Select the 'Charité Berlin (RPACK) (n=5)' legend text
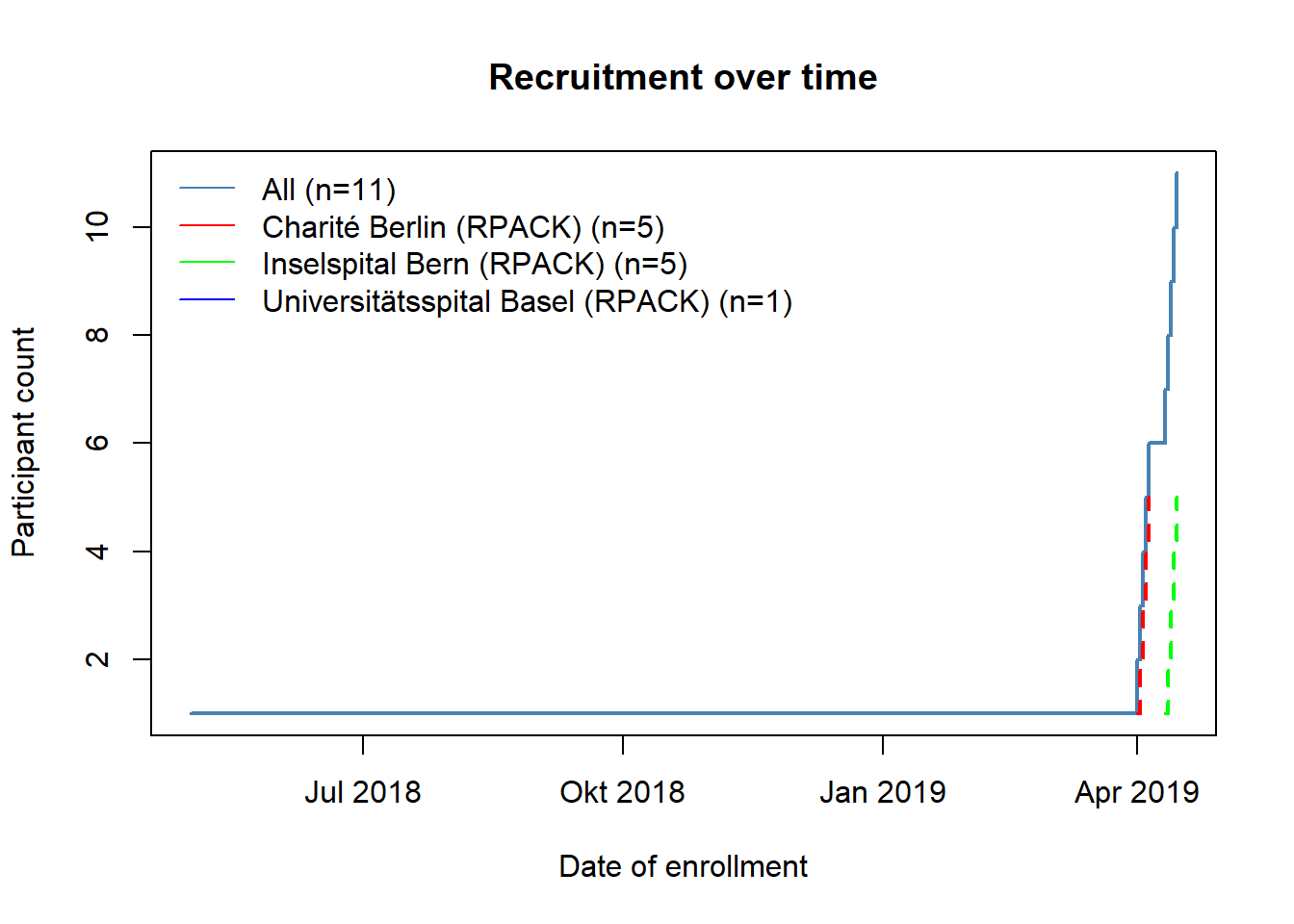 tap(463, 227)
